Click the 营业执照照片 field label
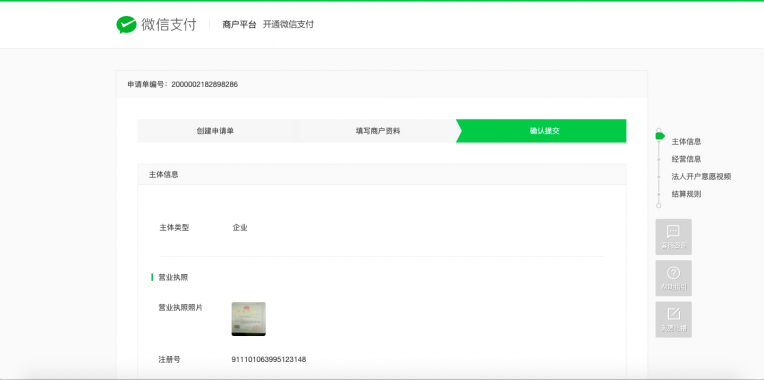This screenshot has width=764, height=380. [x=180, y=308]
